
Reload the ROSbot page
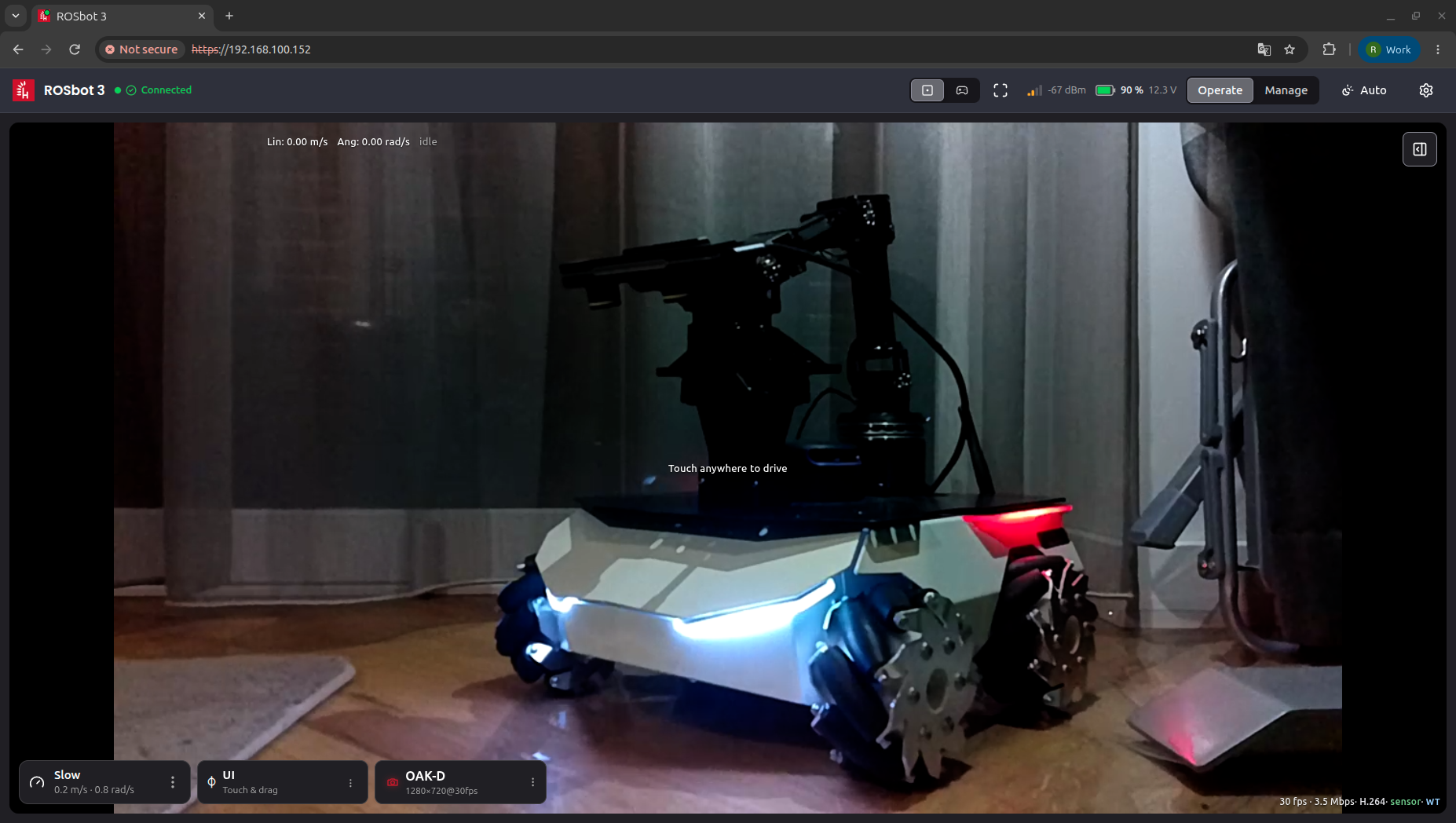tap(75, 49)
